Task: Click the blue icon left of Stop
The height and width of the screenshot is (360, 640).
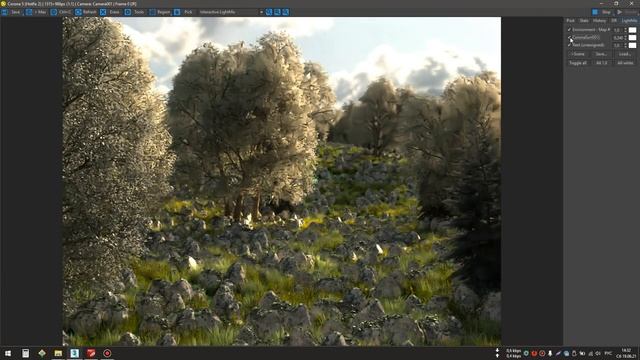Action: click(595, 12)
